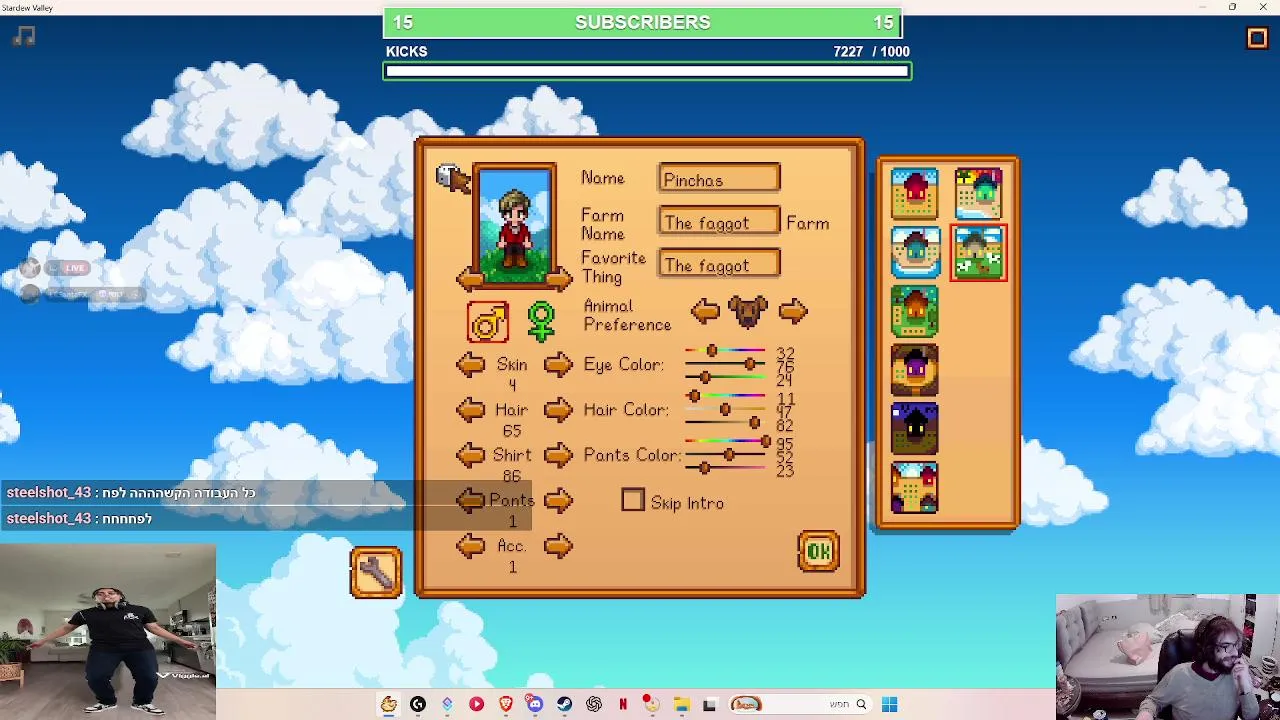The image size is (1280, 720).
Task: Open the File Explorer folder taskbar icon
Action: coord(681,704)
